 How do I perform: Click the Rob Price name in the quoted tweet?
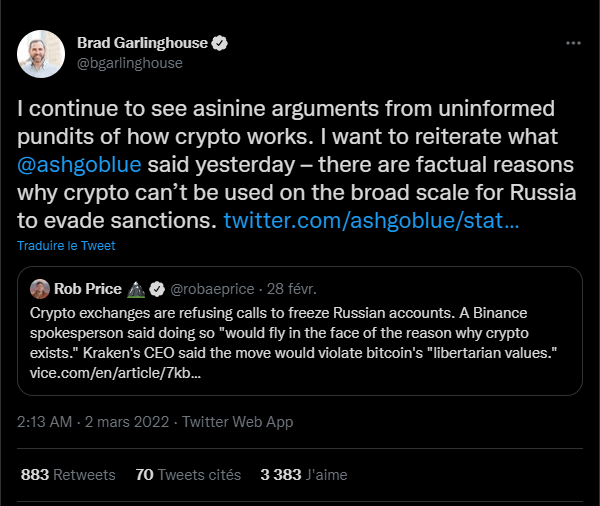(x=87, y=290)
